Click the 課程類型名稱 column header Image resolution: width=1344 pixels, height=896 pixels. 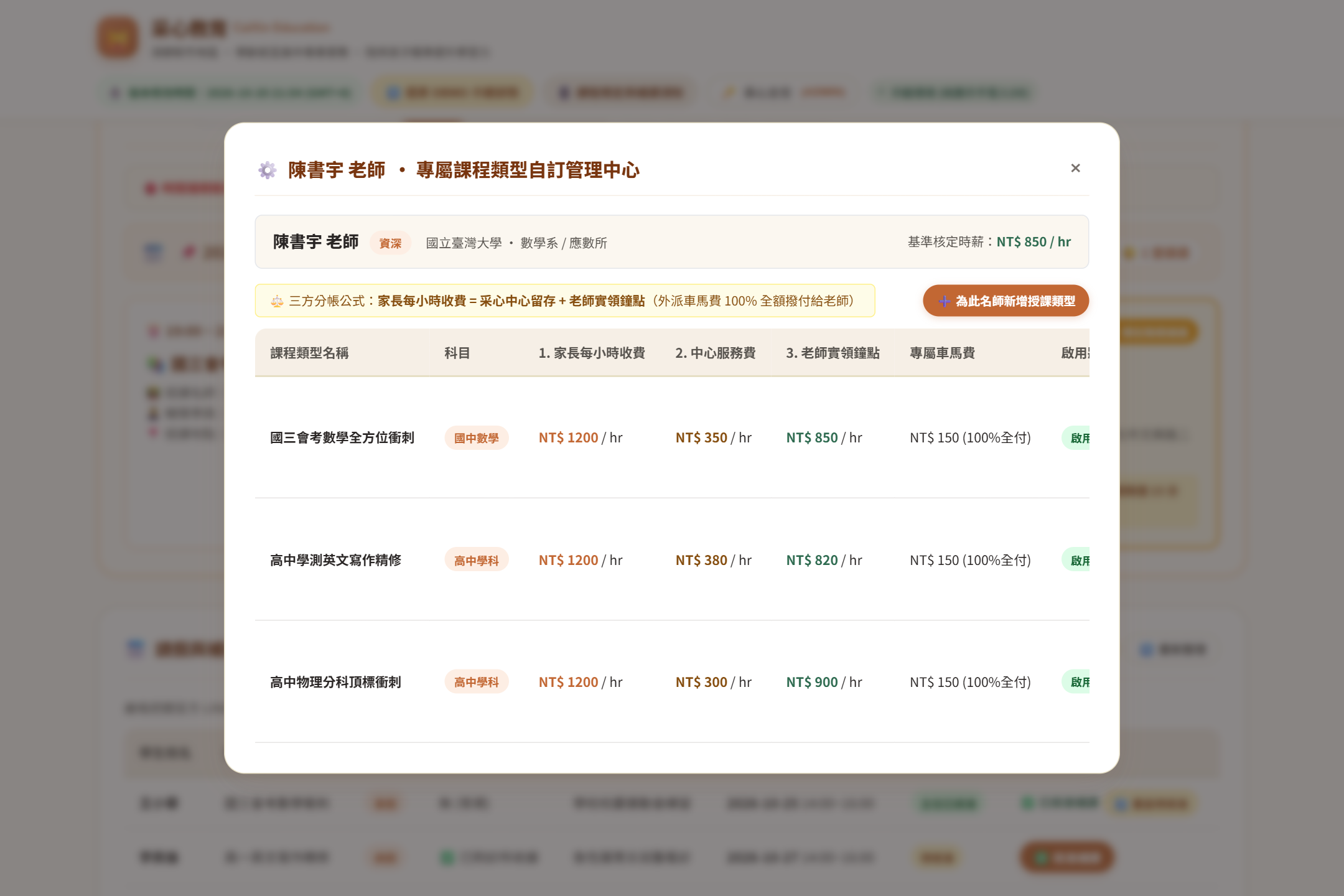(309, 353)
